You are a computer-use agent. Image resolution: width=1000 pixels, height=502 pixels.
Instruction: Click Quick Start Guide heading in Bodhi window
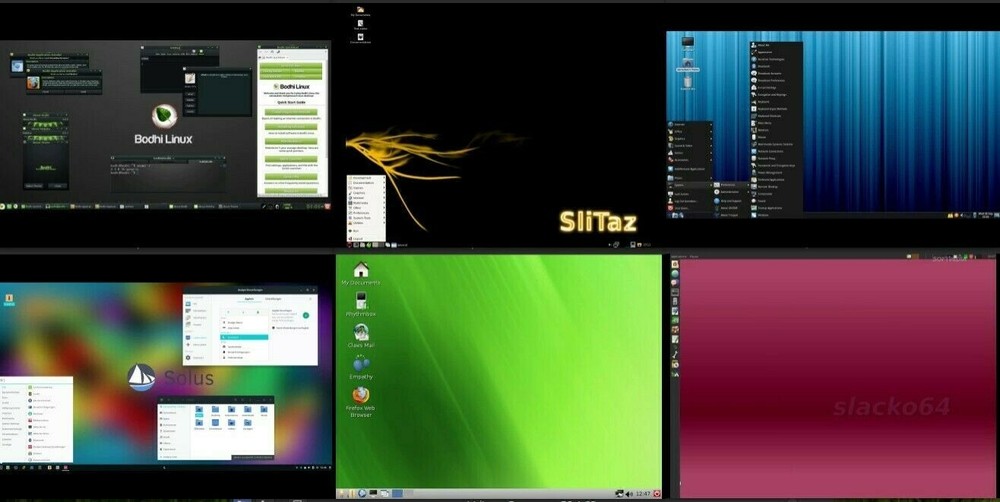click(x=291, y=102)
